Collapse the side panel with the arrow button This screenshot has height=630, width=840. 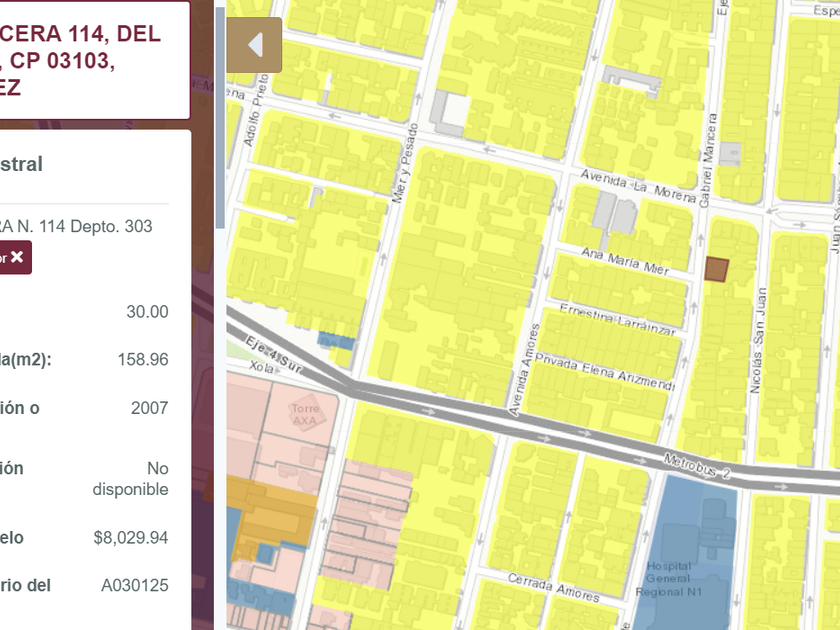click(x=254, y=45)
